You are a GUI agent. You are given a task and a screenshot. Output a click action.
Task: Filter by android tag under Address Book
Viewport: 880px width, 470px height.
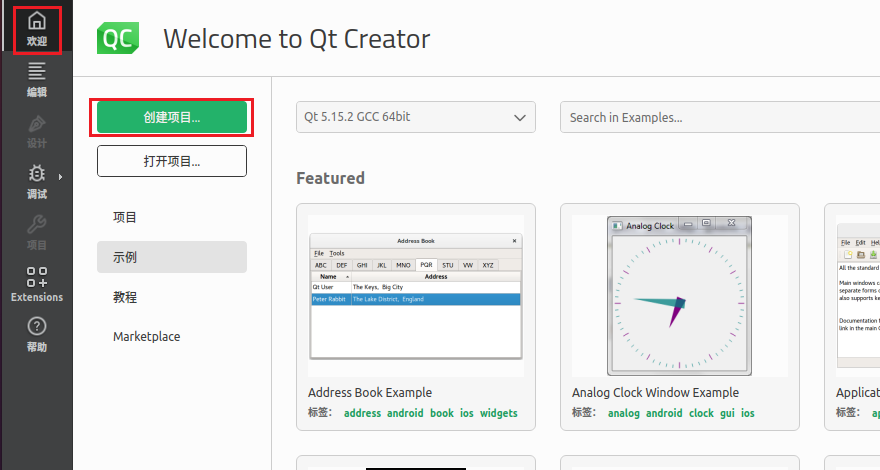405,413
